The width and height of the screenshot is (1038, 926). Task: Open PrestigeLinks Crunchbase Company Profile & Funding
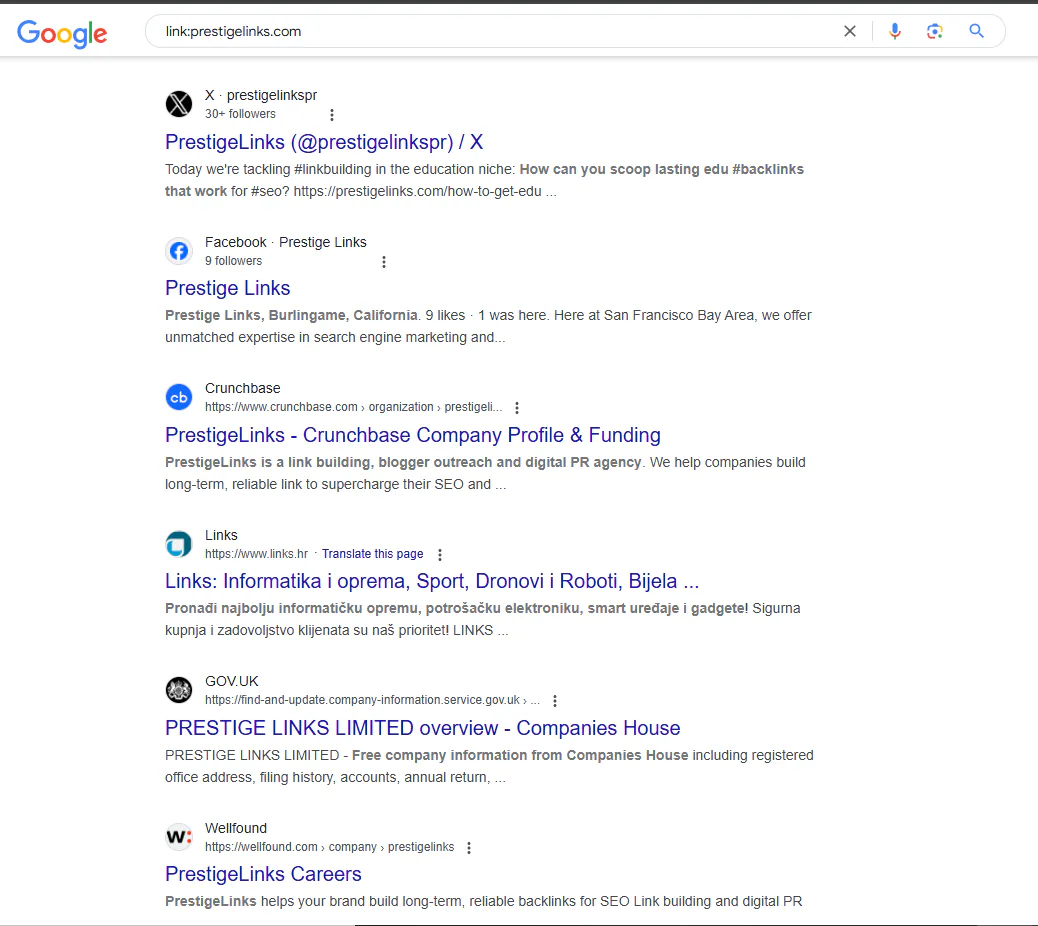coord(412,435)
